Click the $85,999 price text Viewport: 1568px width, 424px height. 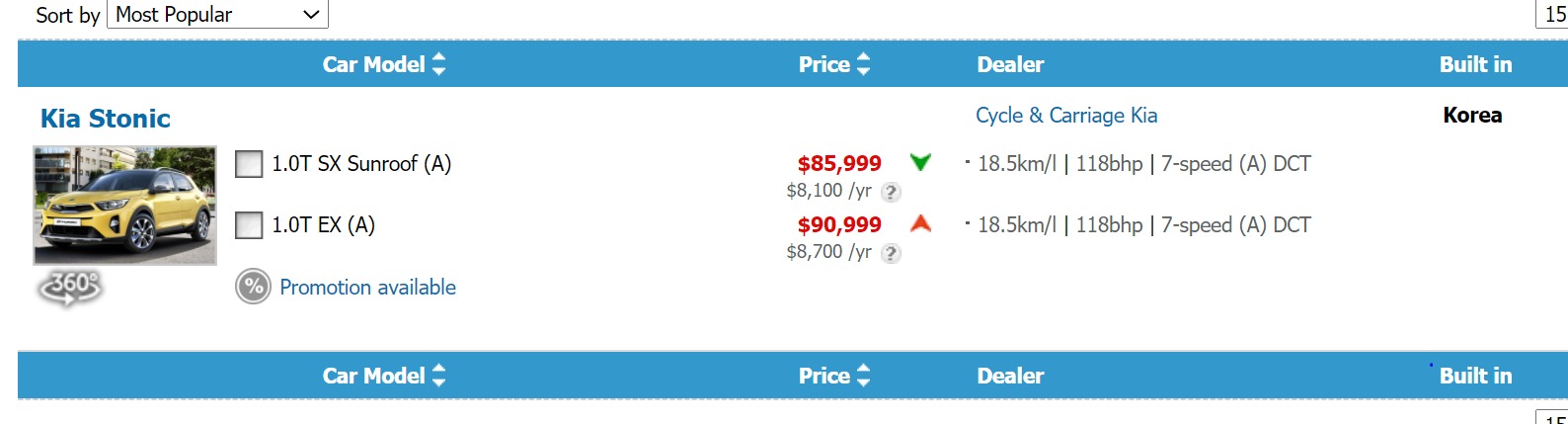click(x=839, y=163)
